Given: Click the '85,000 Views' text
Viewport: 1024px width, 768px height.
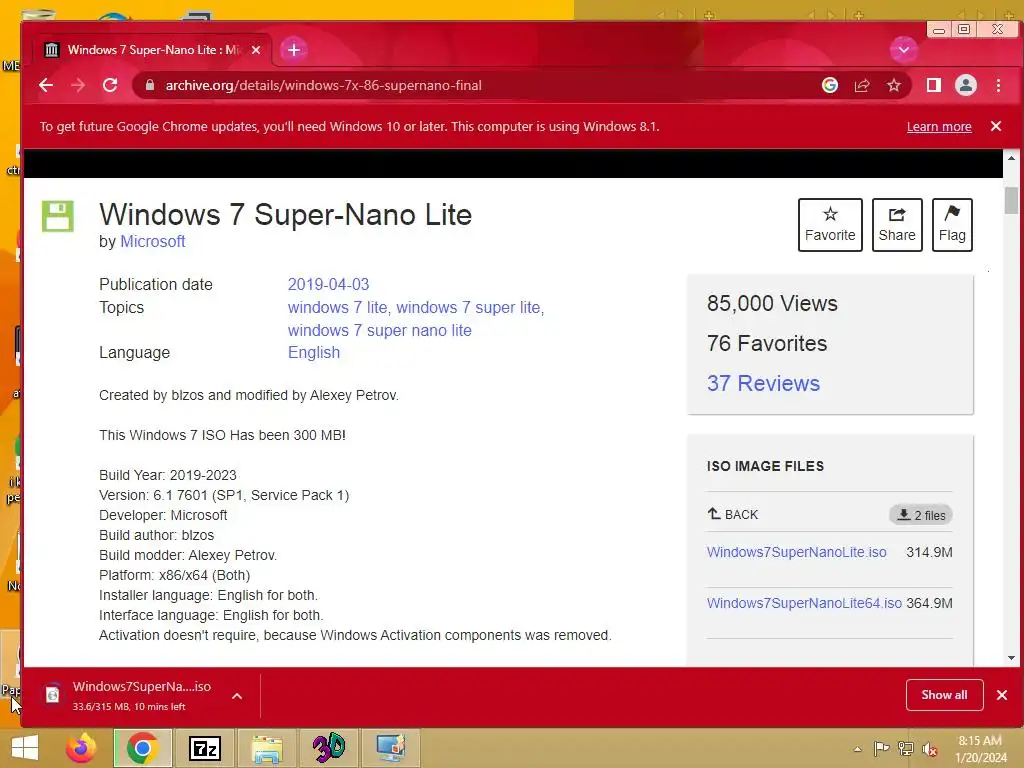Looking at the screenshot, I should [772, 304].
